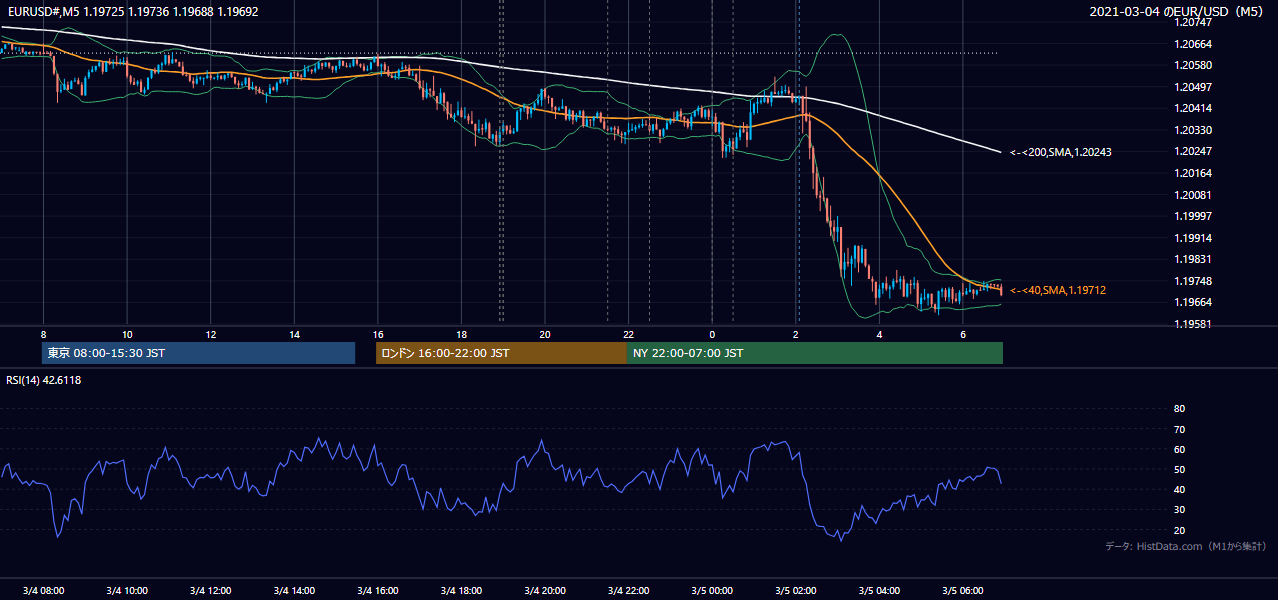Click the RSI(14) 42.6118 indicator label
This screenshot has height=600, width=1278.
44,380
